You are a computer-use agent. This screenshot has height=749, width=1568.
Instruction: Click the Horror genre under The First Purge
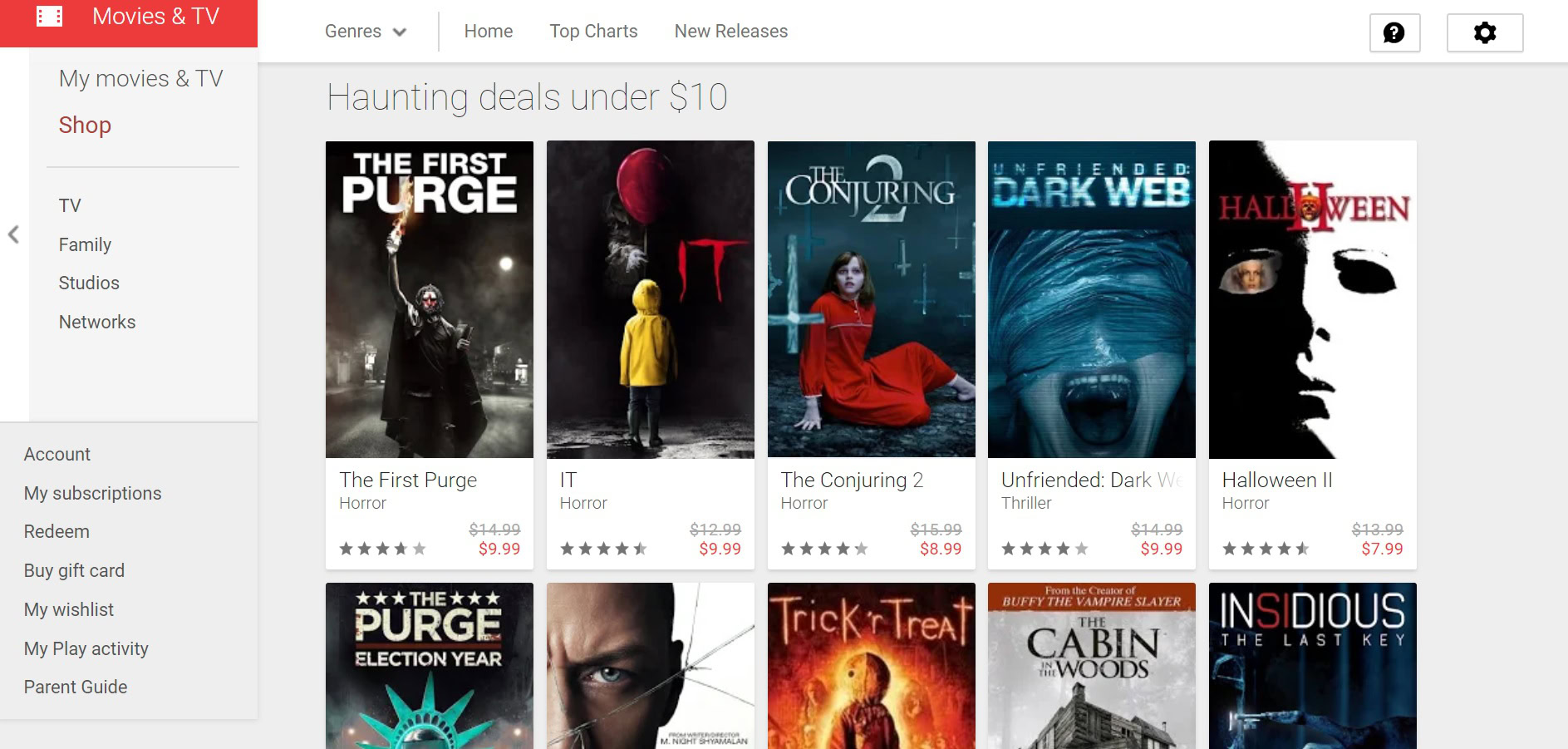click(x=362, y=503)
